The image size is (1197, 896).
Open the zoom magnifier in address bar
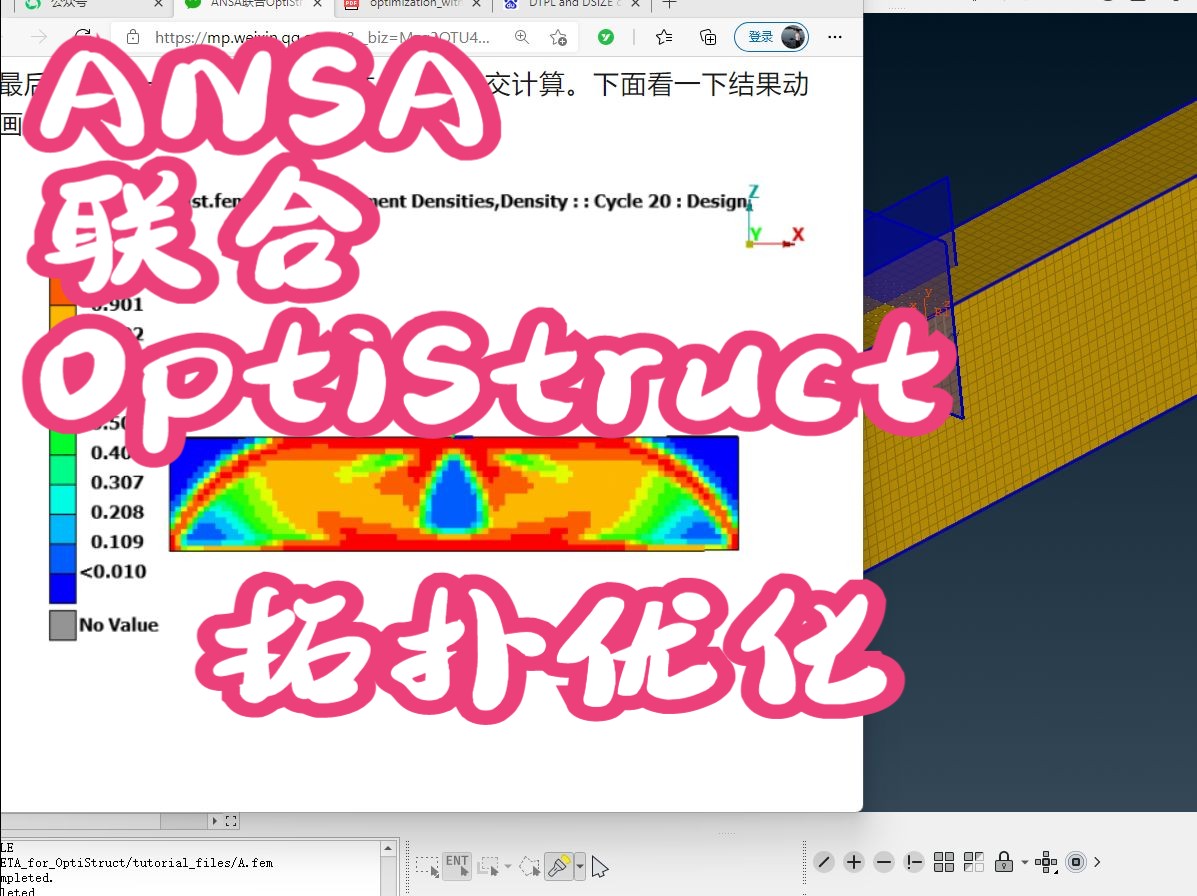coord(522,37)
